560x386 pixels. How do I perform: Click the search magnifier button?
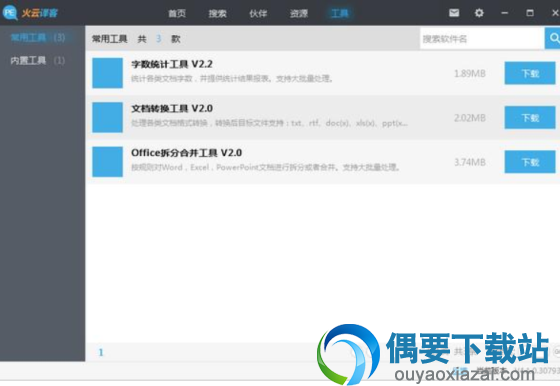pos(552,38)
